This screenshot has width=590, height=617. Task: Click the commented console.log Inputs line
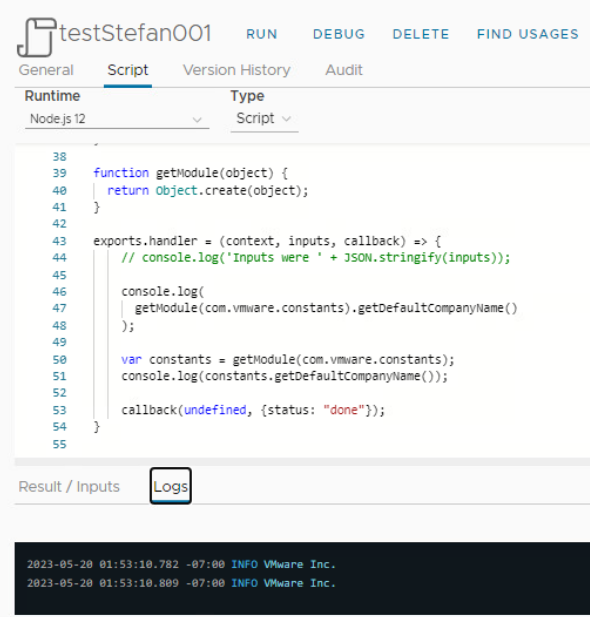[x=316, y=258]
